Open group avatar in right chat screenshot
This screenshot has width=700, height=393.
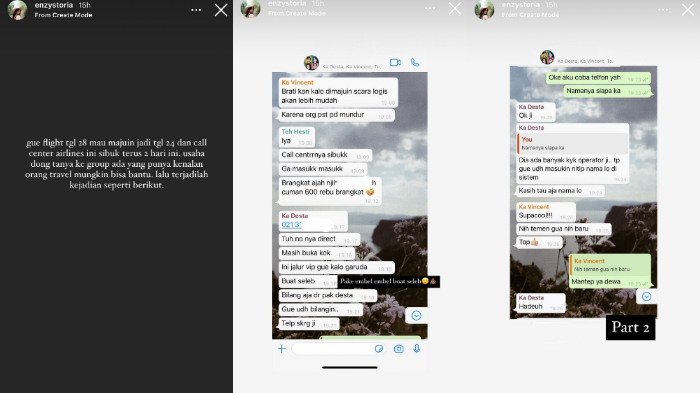(x=547, y=57)
